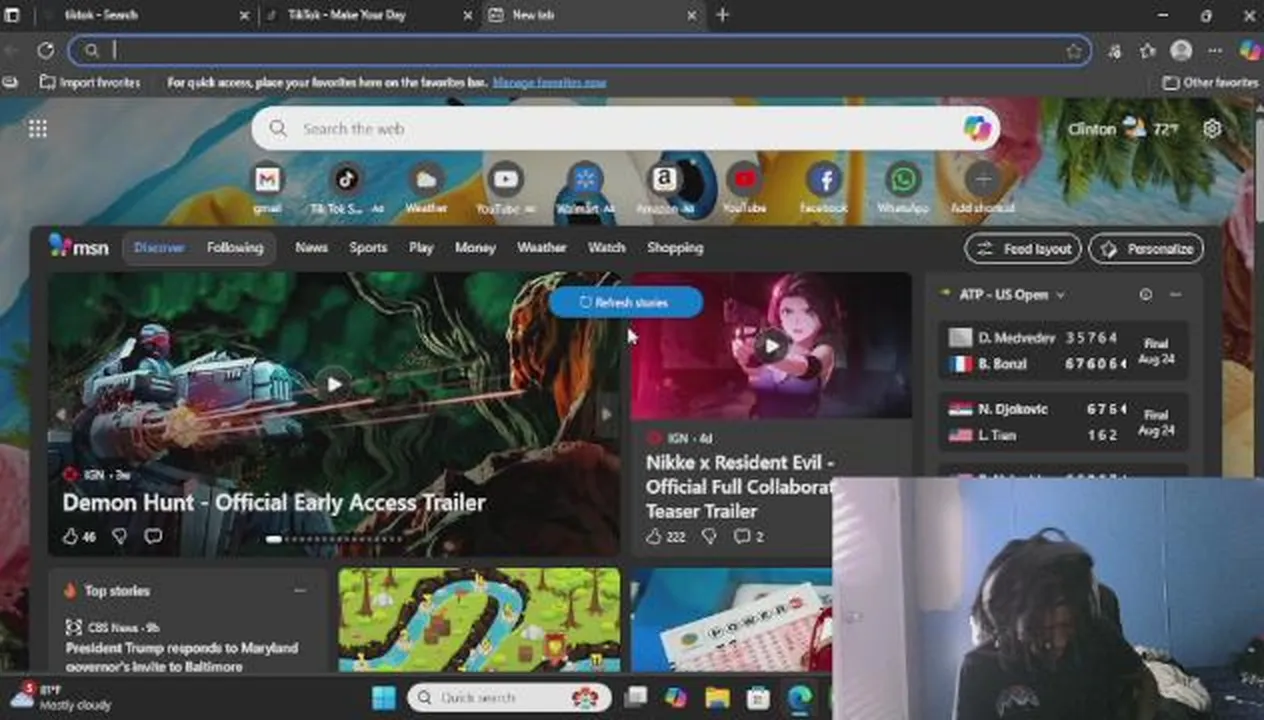Open the tab actions menu icon

(x=12, y=15)
